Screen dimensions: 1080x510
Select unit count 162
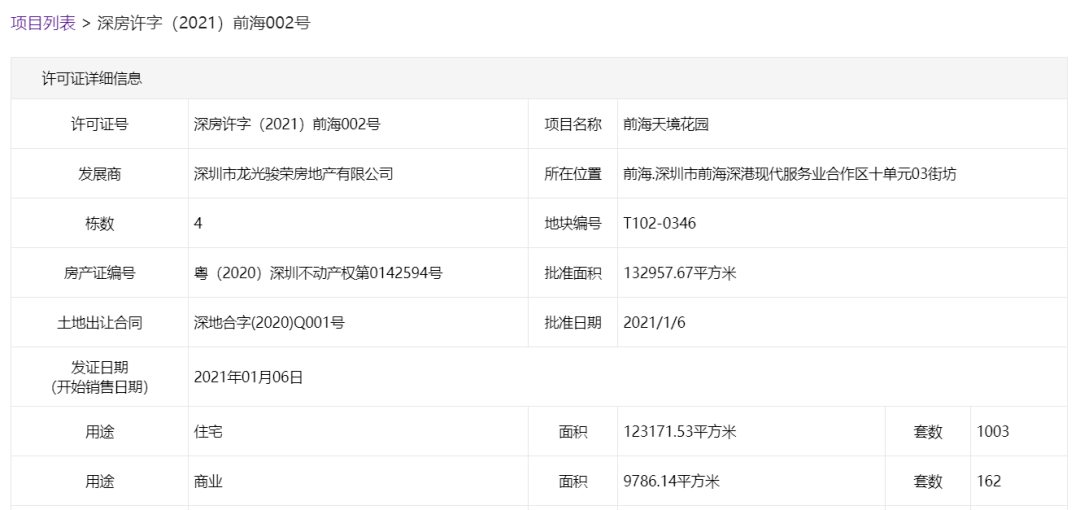pos(988,481)
